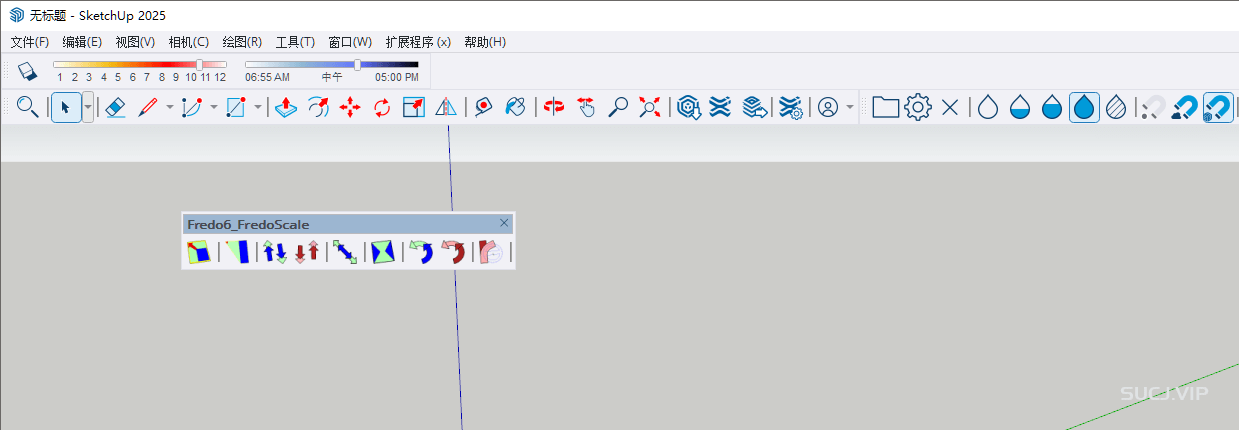The width and height of the screenshot is (1239, 430).
Task: Activate the Orbit camera tool
Action: [554, 107]
